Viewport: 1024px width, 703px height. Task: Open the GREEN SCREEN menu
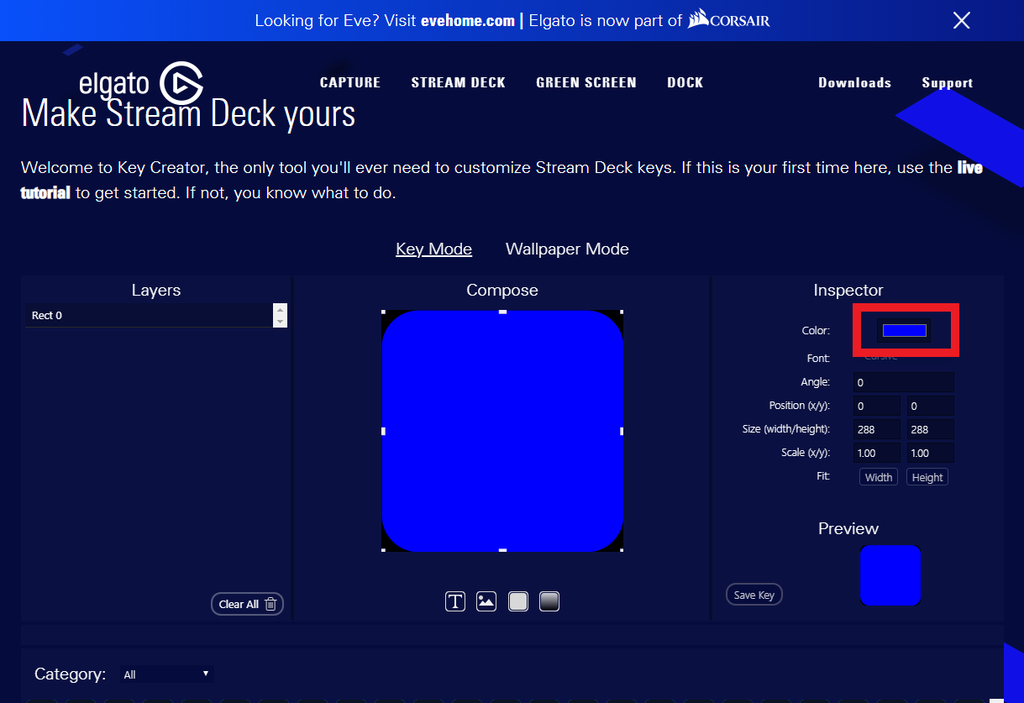(586, 82)
